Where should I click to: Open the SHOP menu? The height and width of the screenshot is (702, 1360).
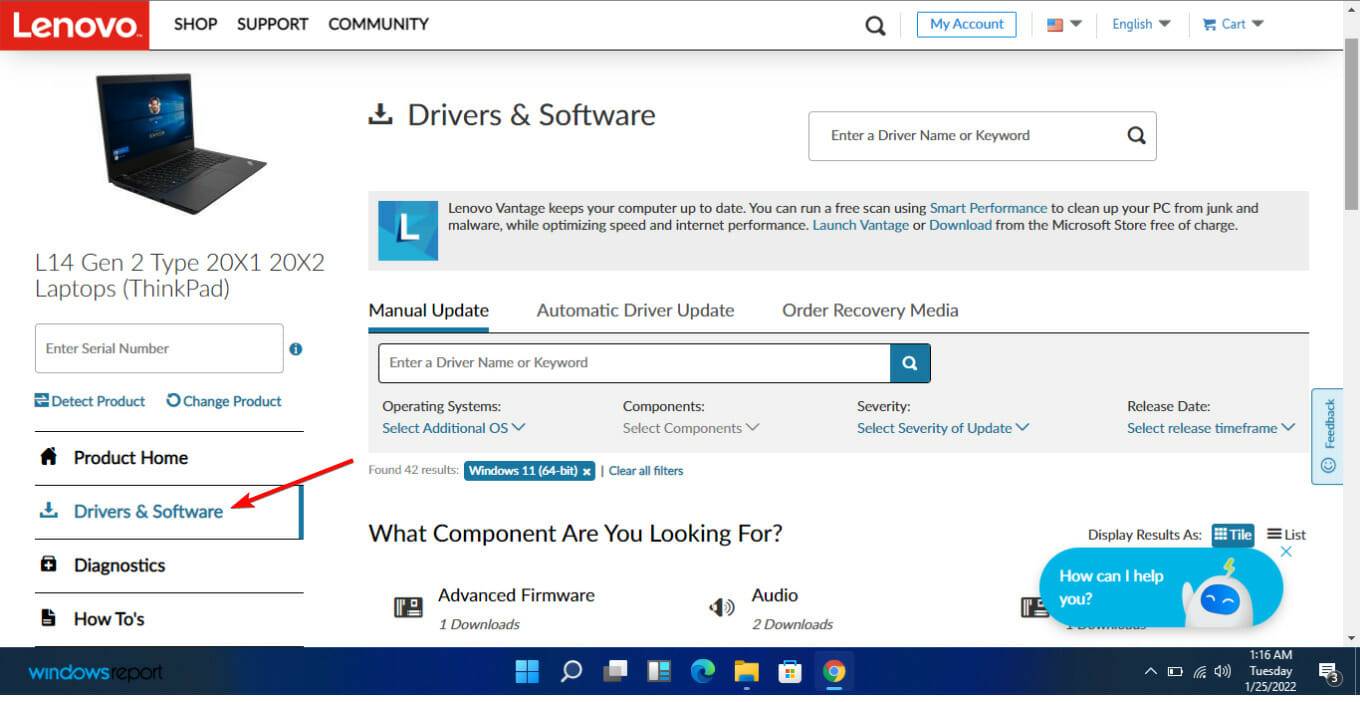click(x=195, y=24)
